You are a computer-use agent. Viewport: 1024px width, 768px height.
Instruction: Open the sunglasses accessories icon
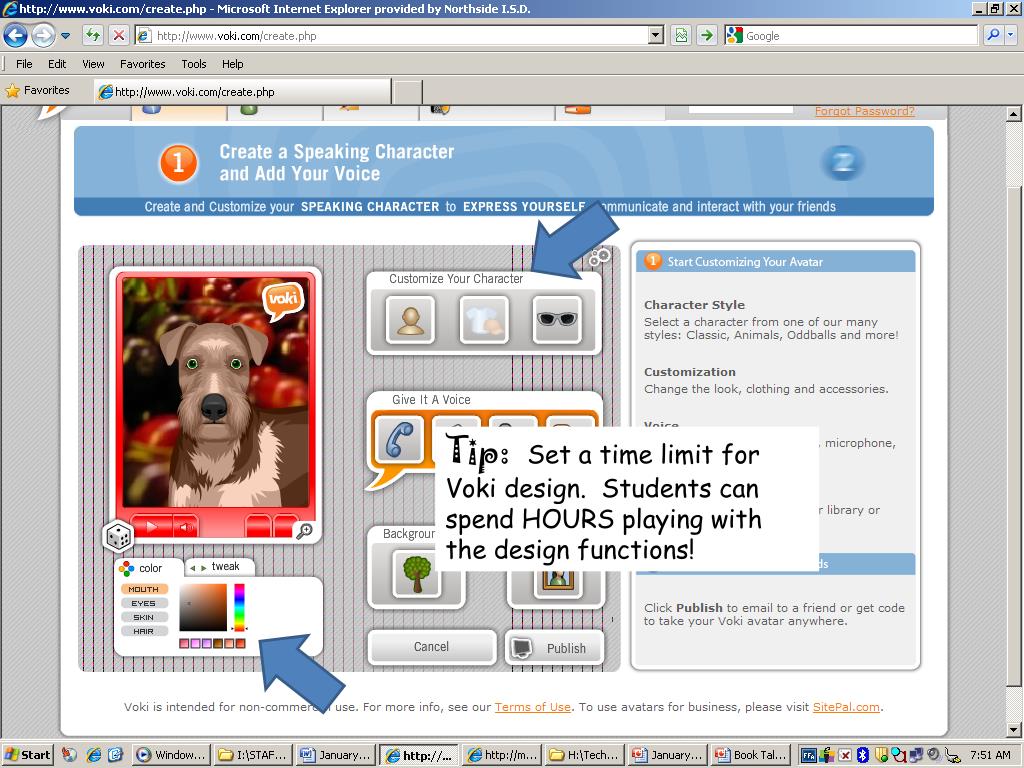pyautogui.click(x=557, y=319)
